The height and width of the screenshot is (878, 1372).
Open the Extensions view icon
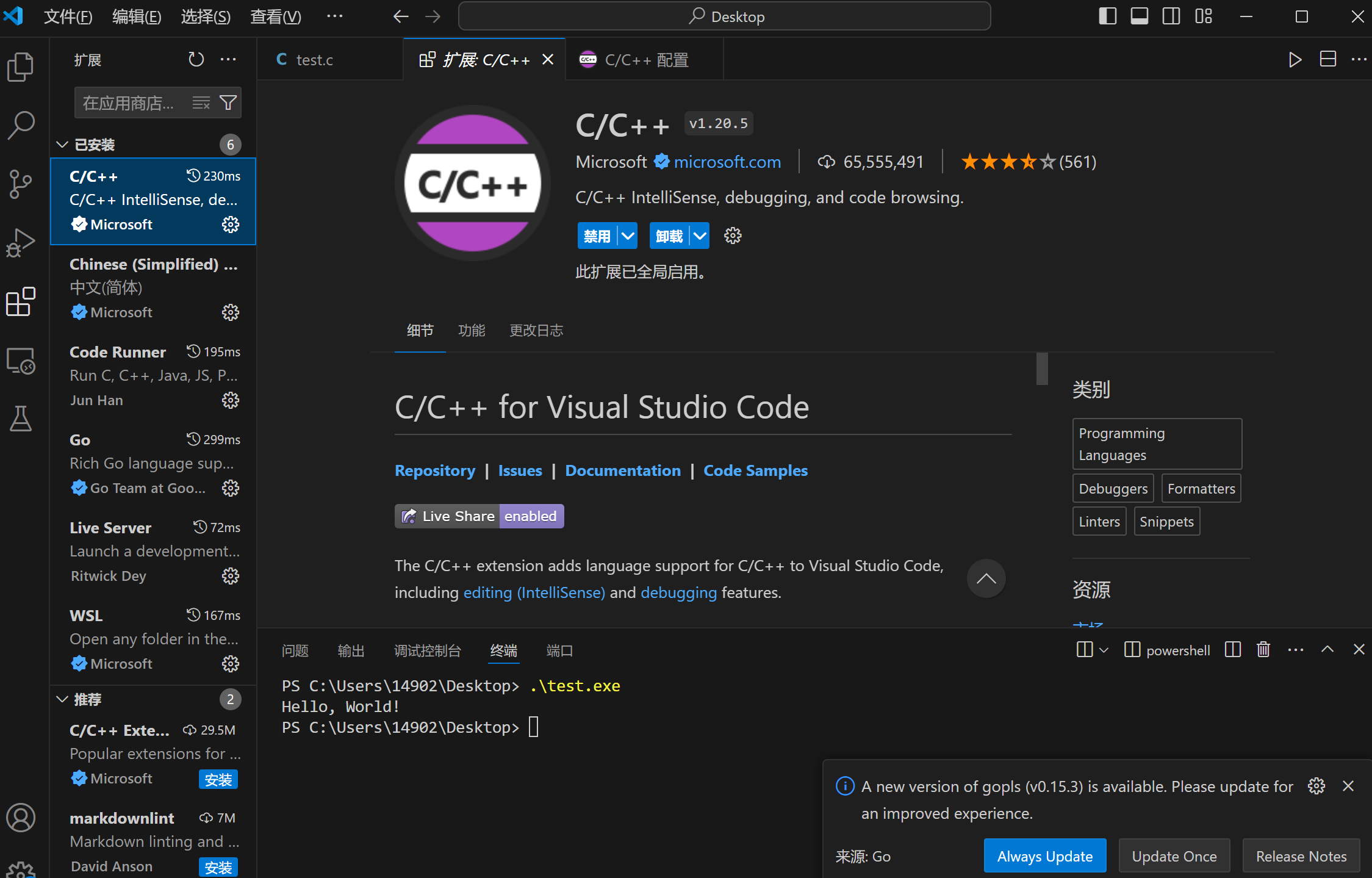21,301
